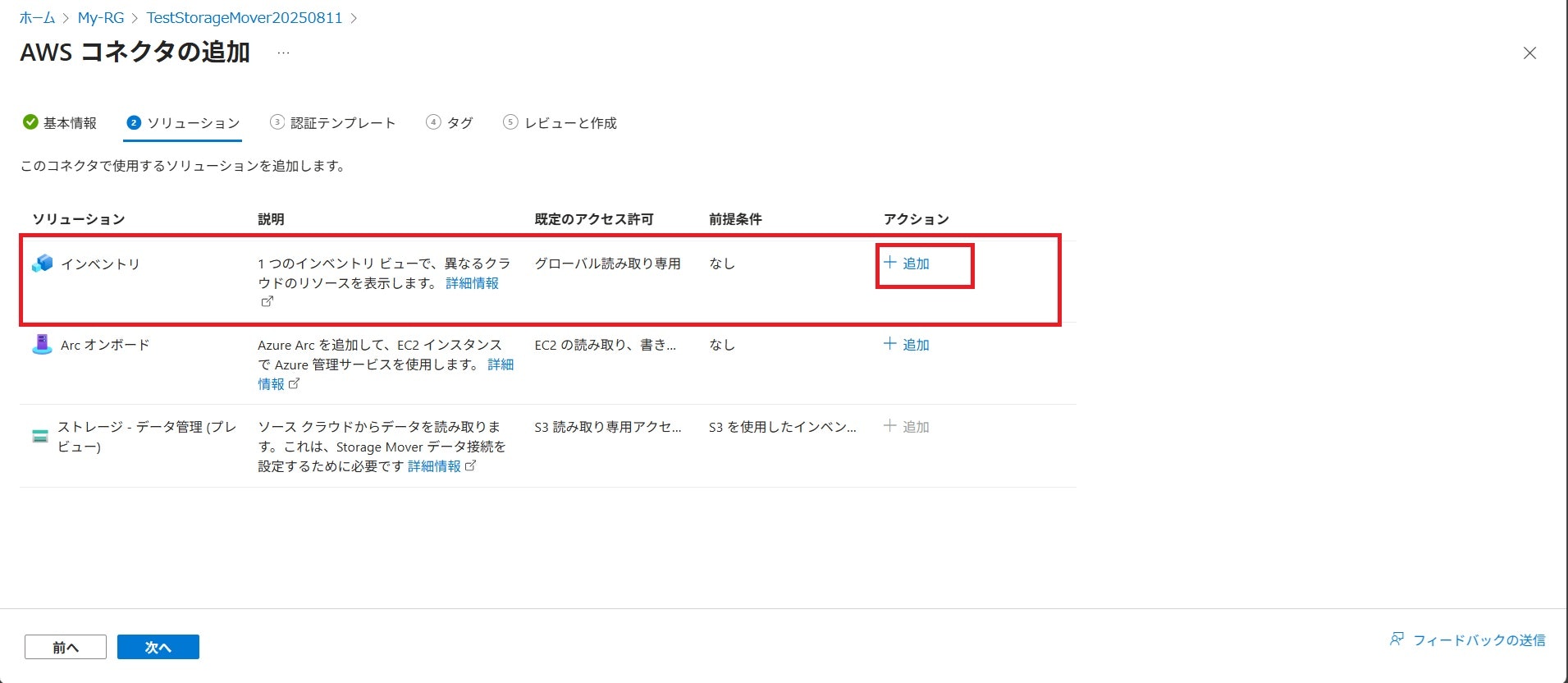
Task: Click the step 4 circle icon
Action: pyautogui.click(x=433, y=122)
